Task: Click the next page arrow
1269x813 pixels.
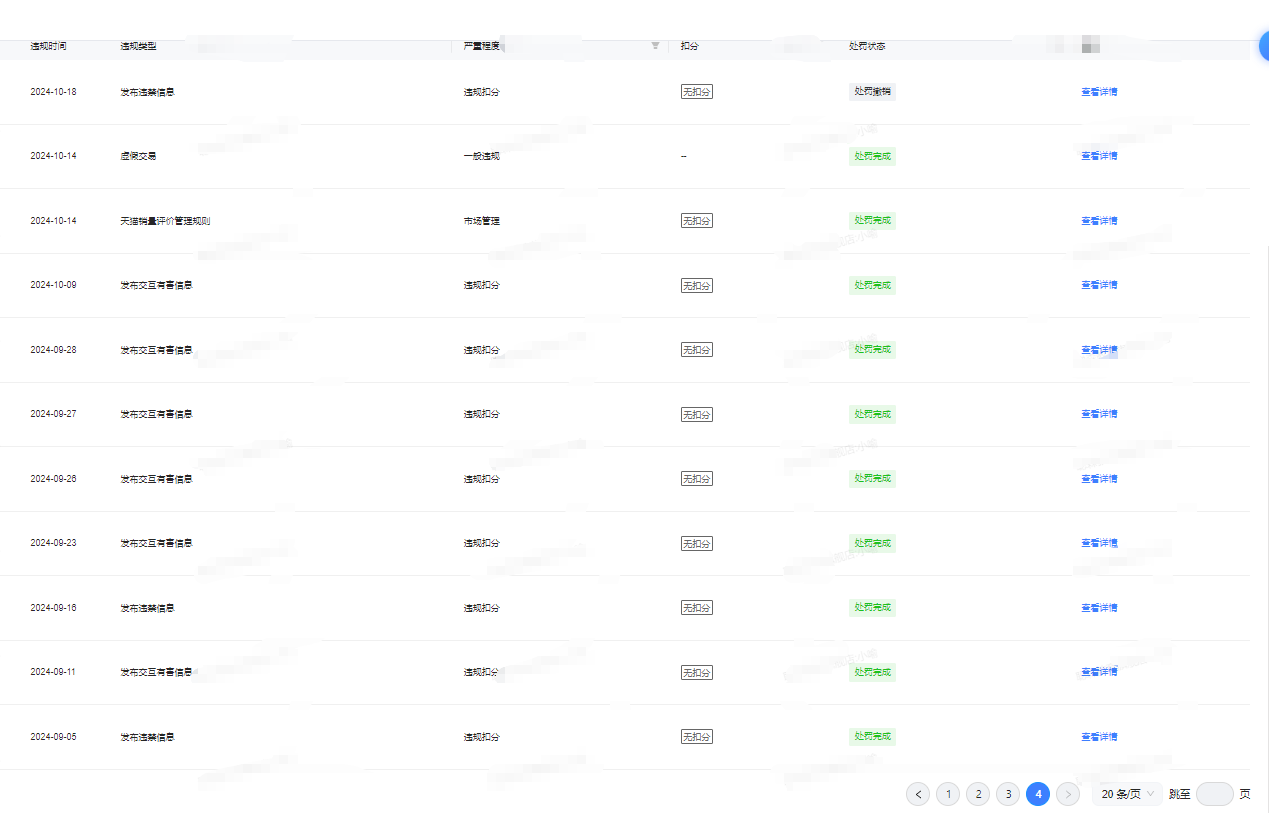Action: pos(1068,794)
